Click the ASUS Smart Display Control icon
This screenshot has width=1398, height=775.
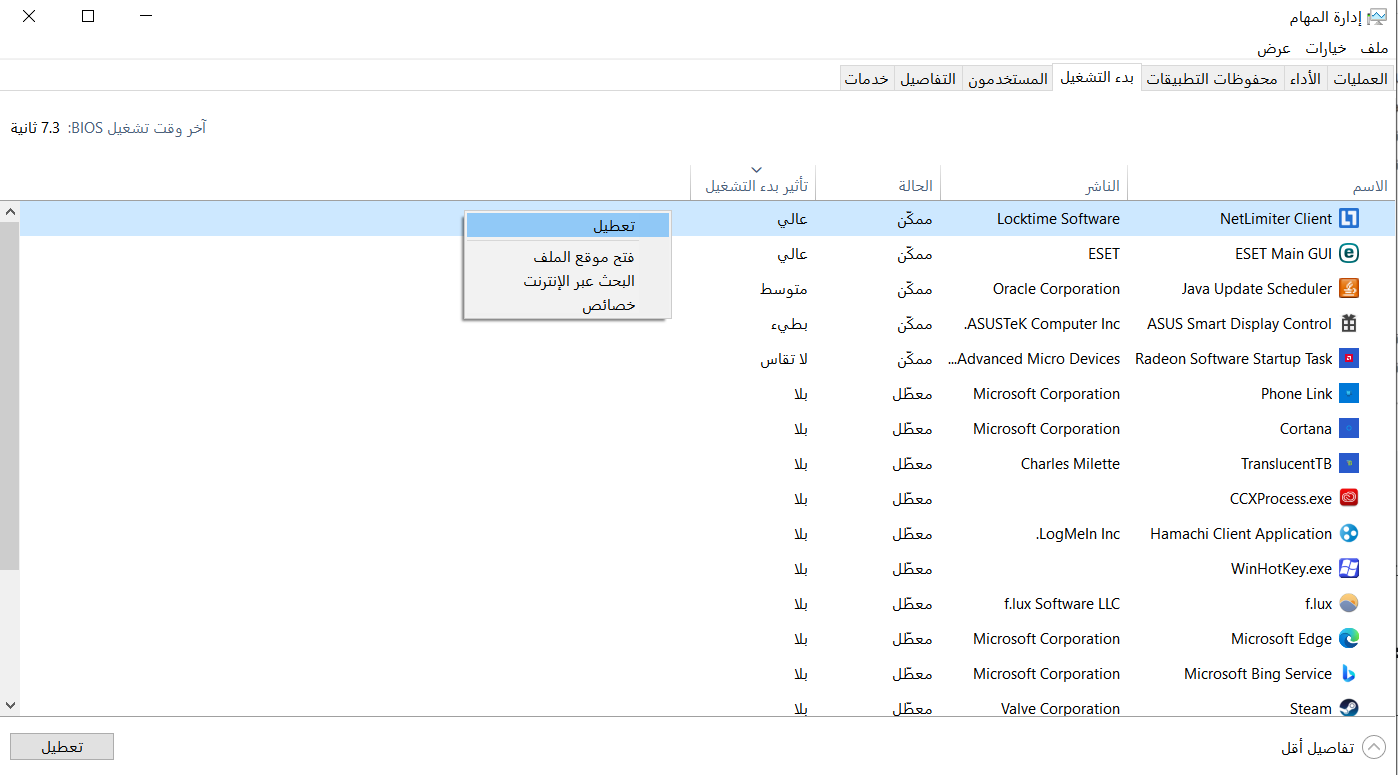(1349, 324)
